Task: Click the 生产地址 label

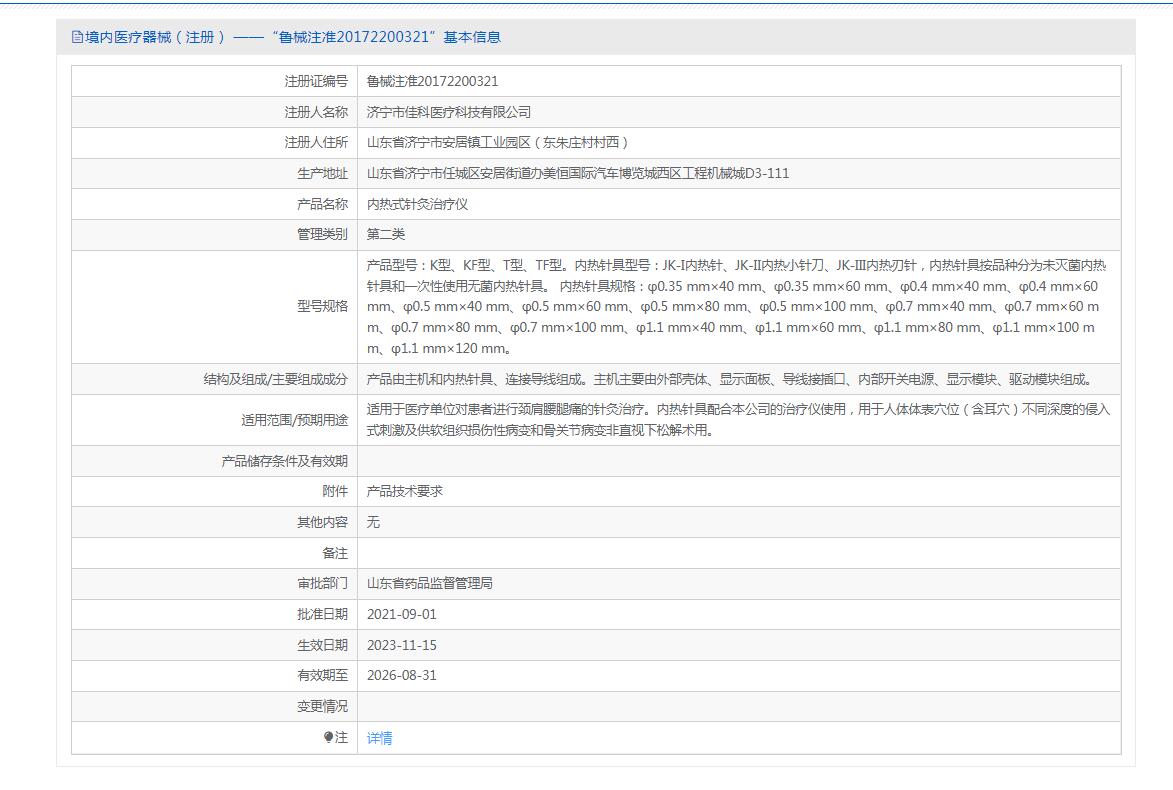Action: pyautogui.click(x=322, y=173)
